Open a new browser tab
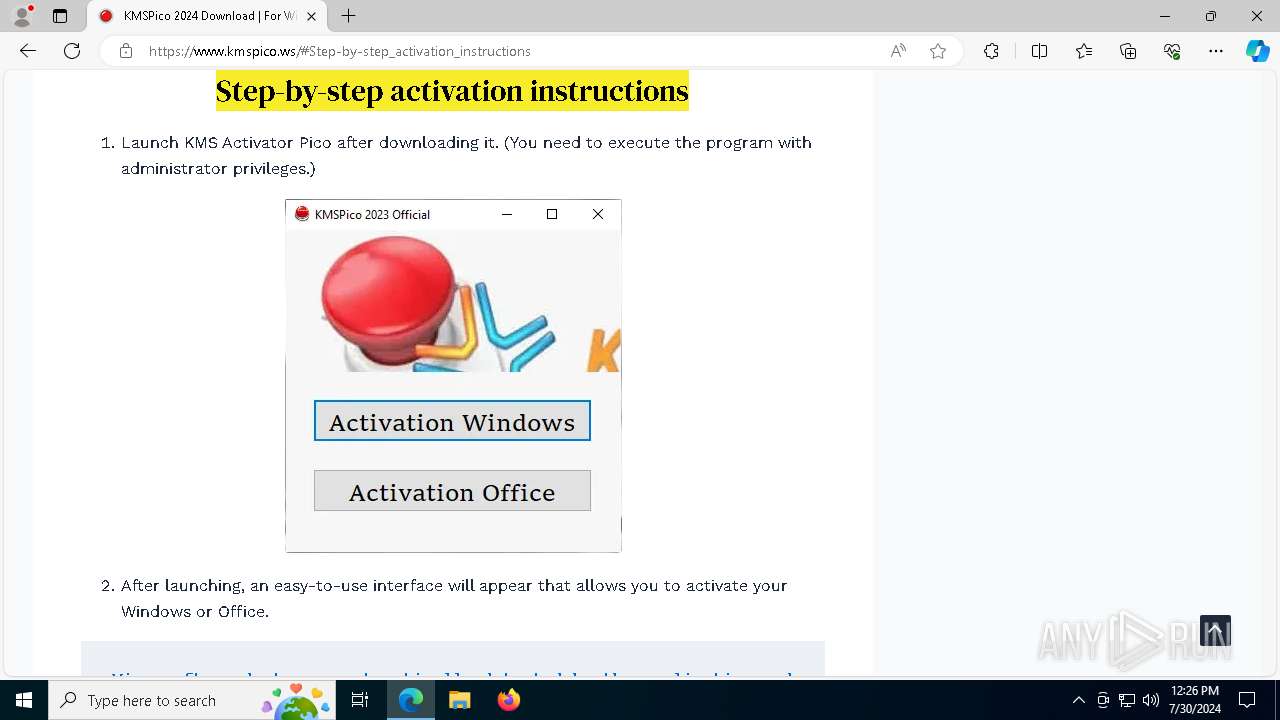The image size is (1280, 720). coord(348,16)
